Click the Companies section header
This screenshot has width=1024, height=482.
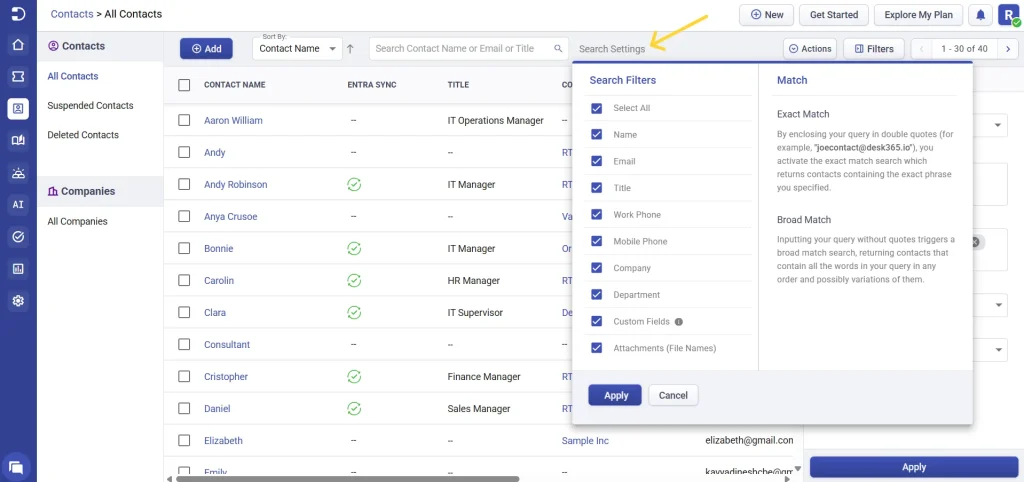point(100,191)
